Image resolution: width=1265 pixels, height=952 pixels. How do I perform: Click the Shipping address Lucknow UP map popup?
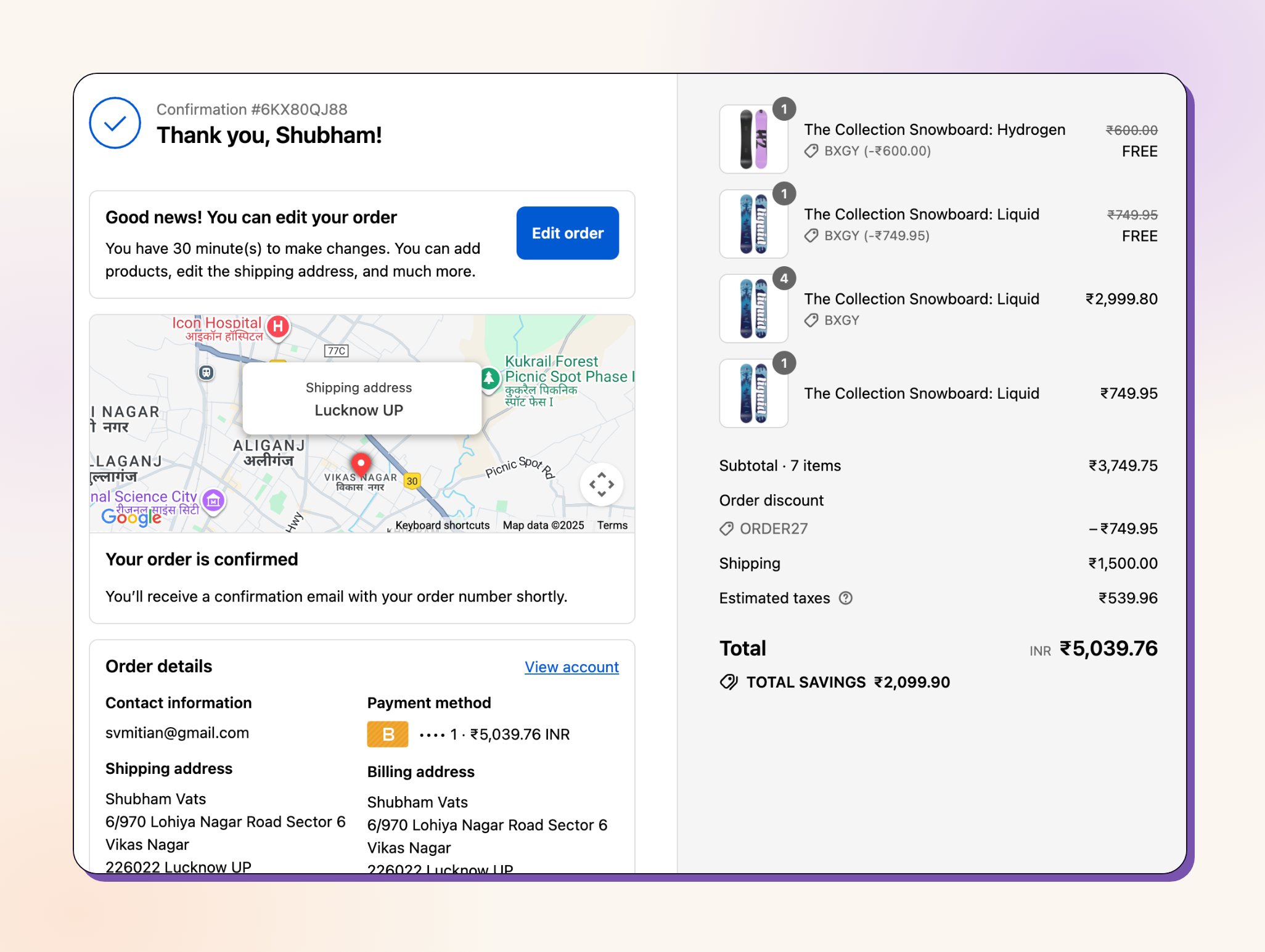tap(362, 399)
